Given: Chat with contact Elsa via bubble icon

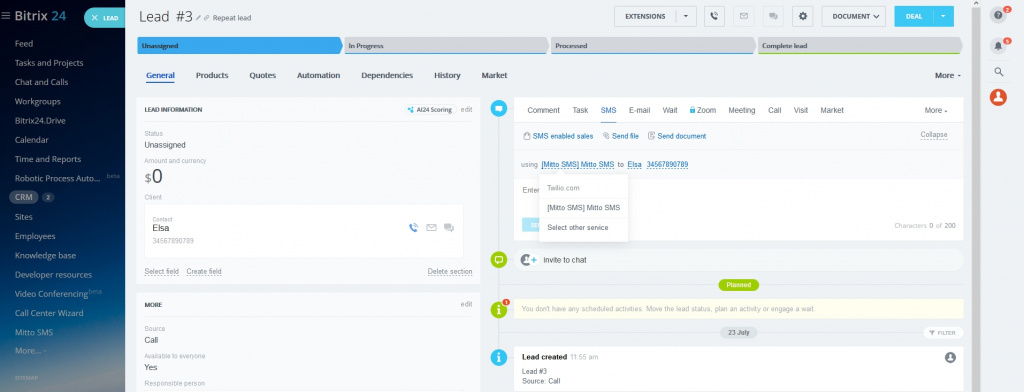Looking at the screenshot, I should (x=449, y=227).
